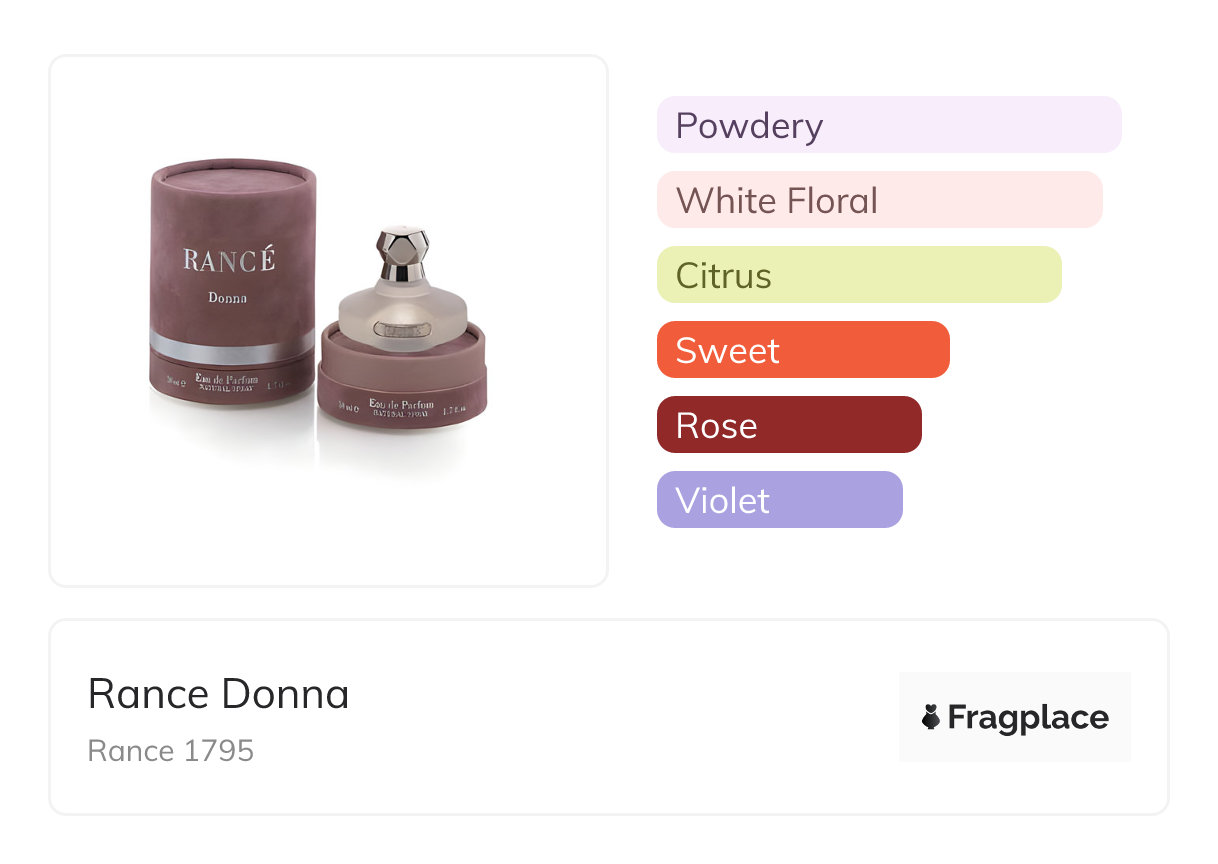
Task: Choose the Citrus accord bar
Action: click(x=859, y=275)
